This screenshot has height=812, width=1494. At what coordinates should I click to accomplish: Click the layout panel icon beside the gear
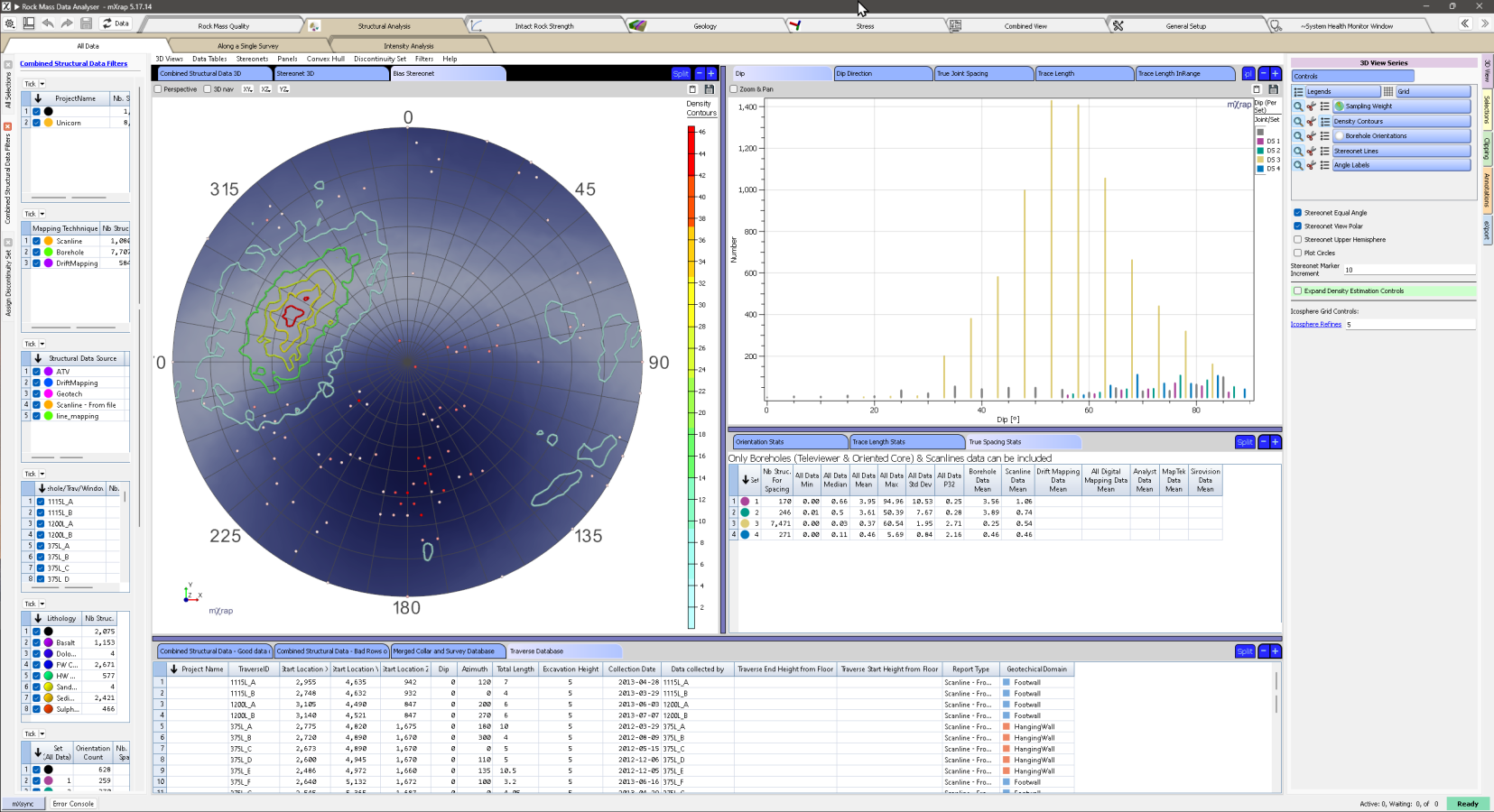29,23
